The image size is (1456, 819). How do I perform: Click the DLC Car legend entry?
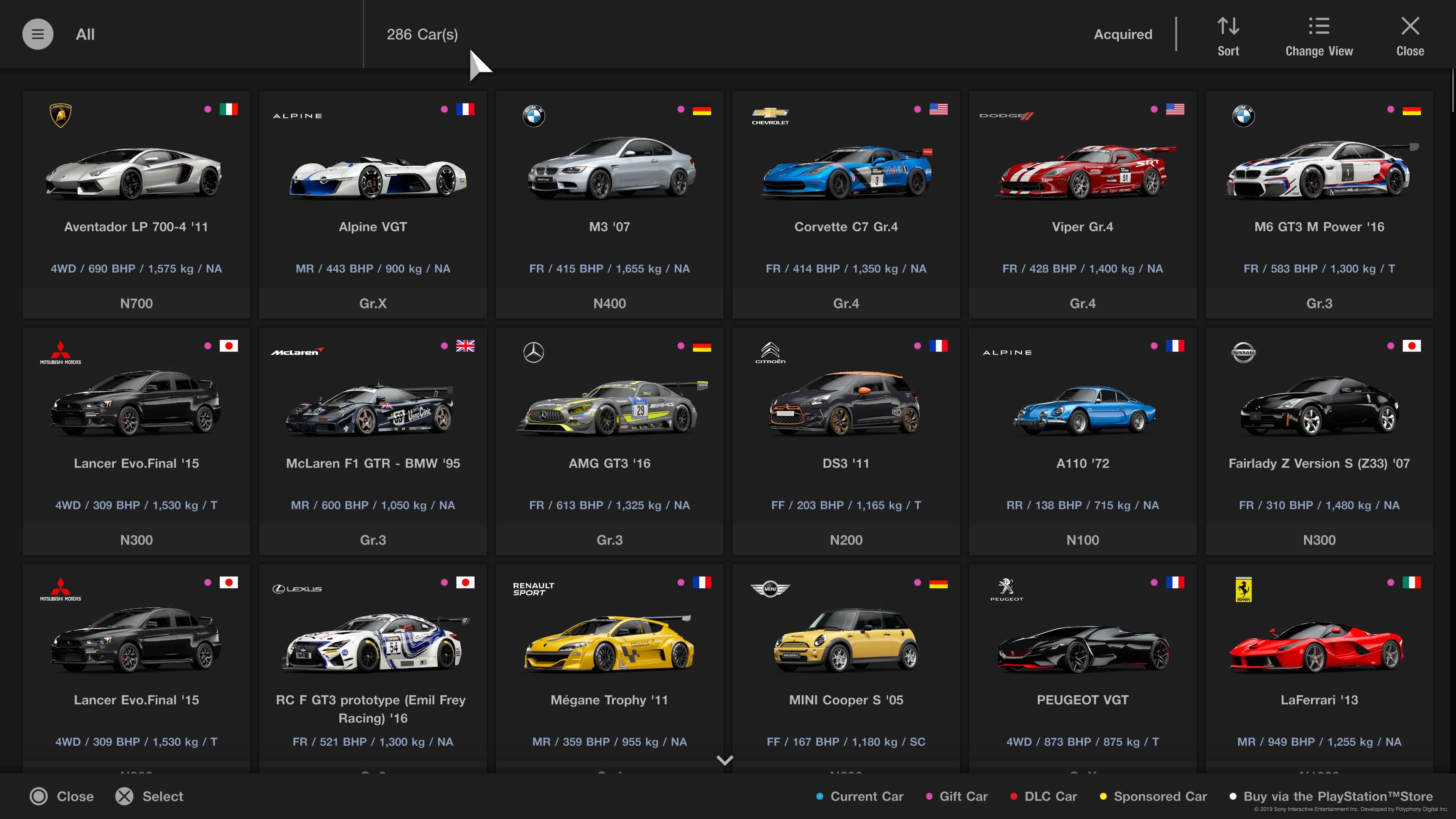click(1043, 796)
